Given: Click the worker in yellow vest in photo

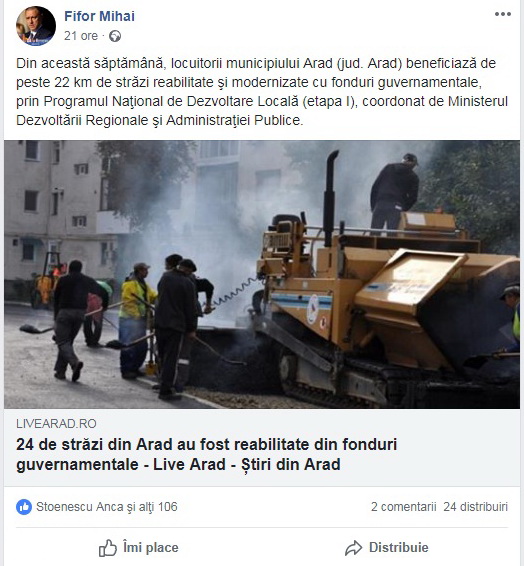Looking at the screenshot, I should [x=135, y=319].
